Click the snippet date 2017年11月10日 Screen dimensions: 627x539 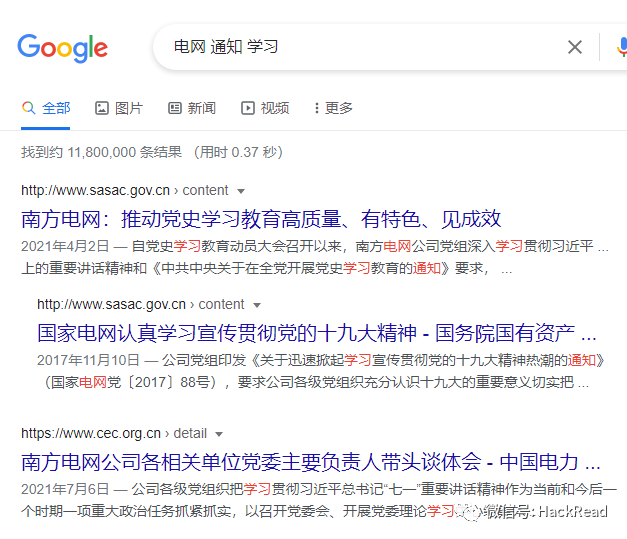(x=88, y=361)
